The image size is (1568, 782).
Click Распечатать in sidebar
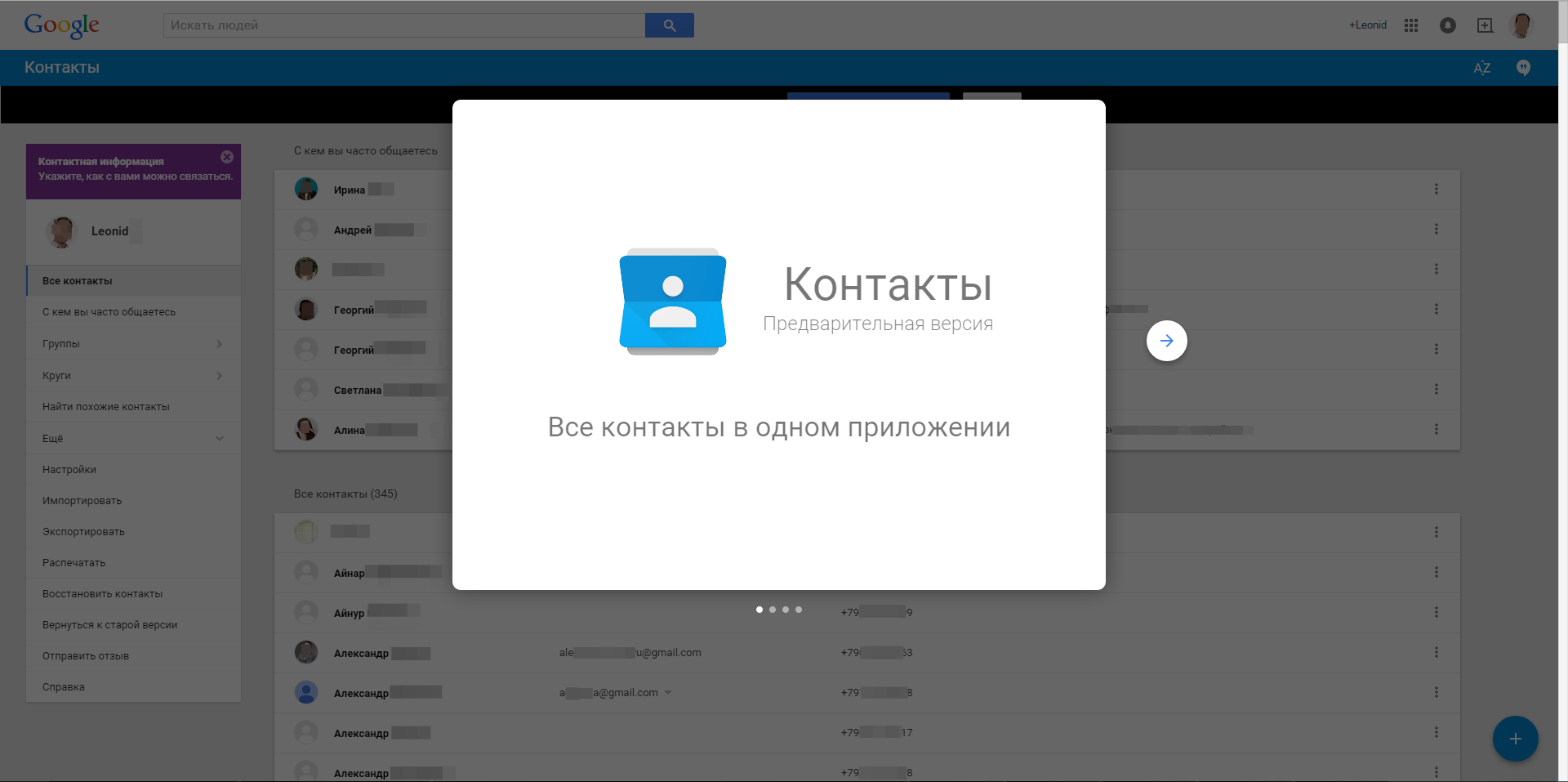[x=133, y=563]
